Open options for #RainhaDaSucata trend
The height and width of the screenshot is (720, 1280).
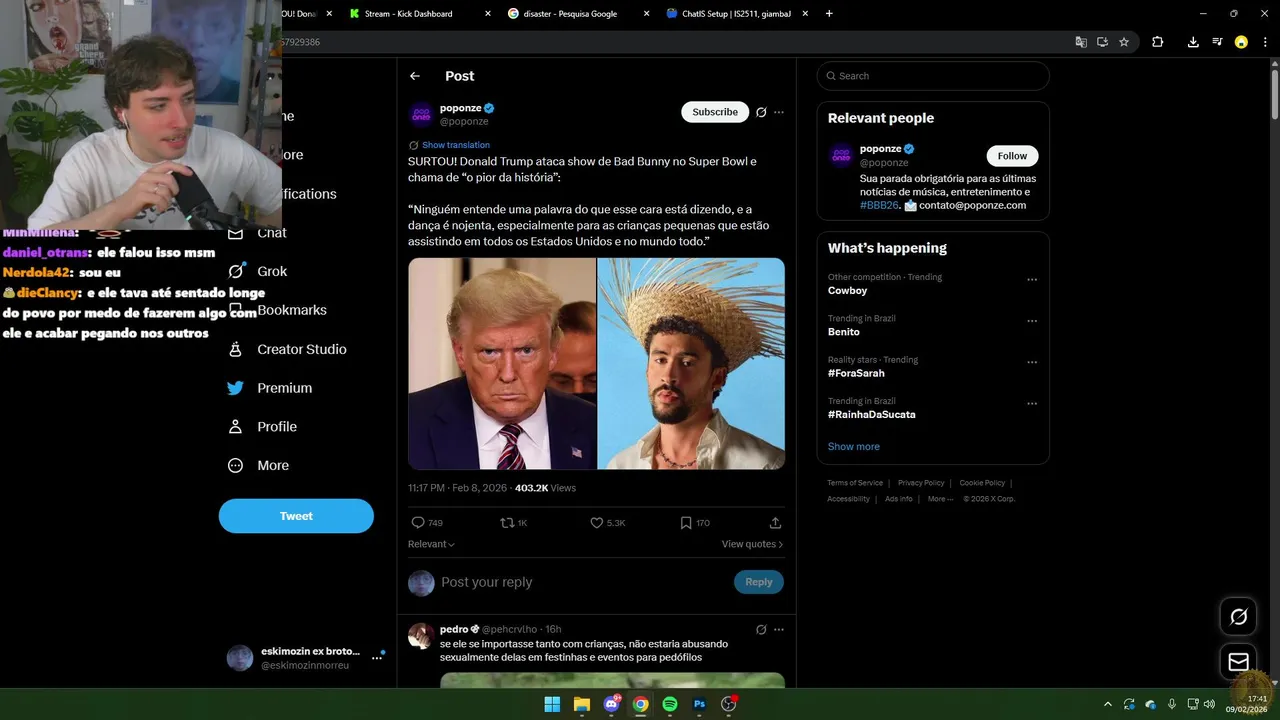[x=1032, y=403]
